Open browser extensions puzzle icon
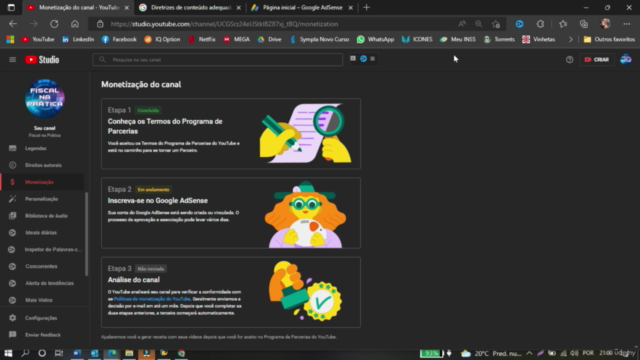The height and width of the screenshot is (360, 640). [540, 24]
